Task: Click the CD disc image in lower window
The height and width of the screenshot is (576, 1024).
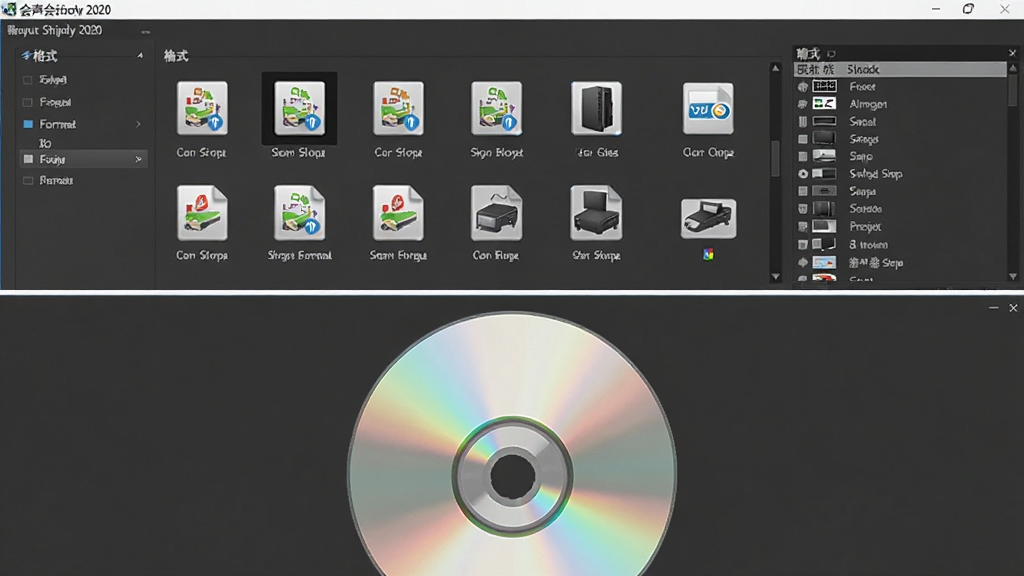Action: click(512, 445)
